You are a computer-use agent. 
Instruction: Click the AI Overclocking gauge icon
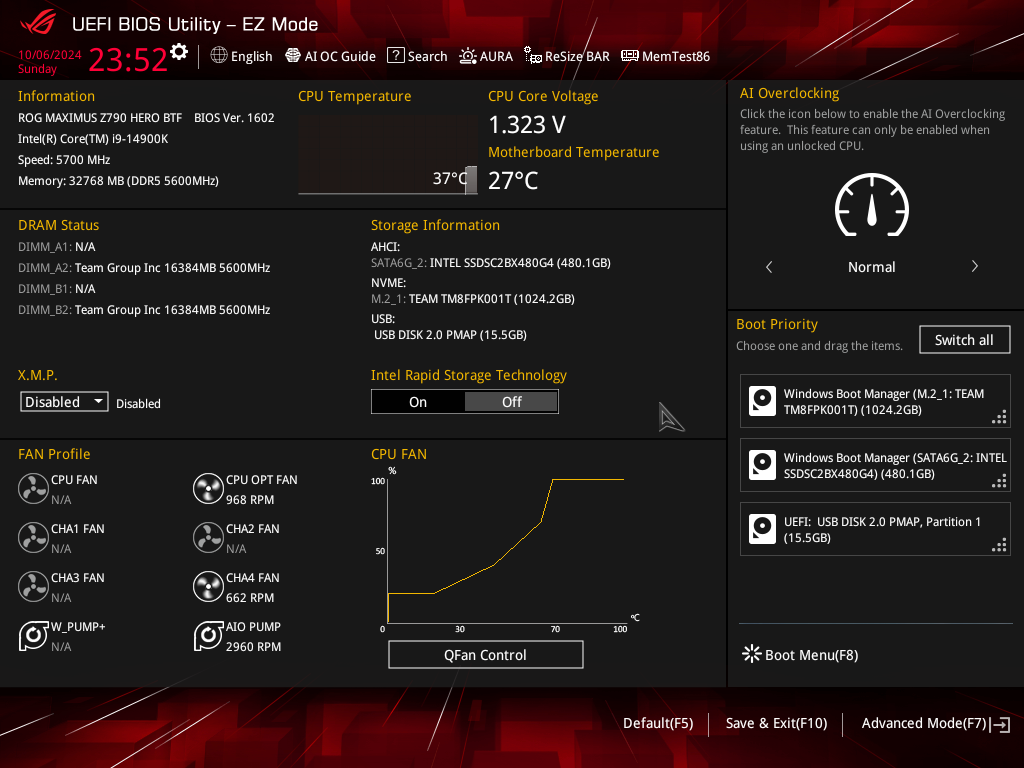872,205
